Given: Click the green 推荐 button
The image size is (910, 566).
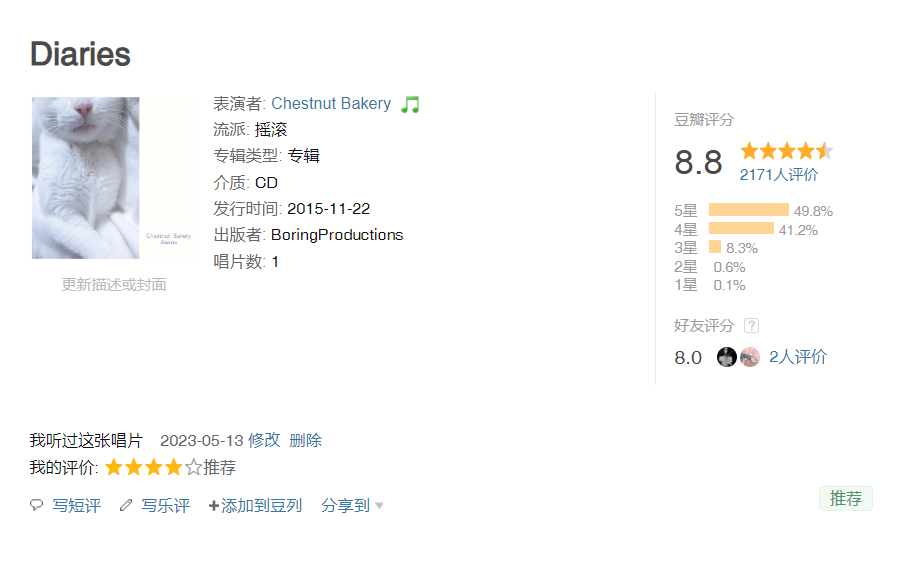Looking at the screenshot, I should coord(845,498).
